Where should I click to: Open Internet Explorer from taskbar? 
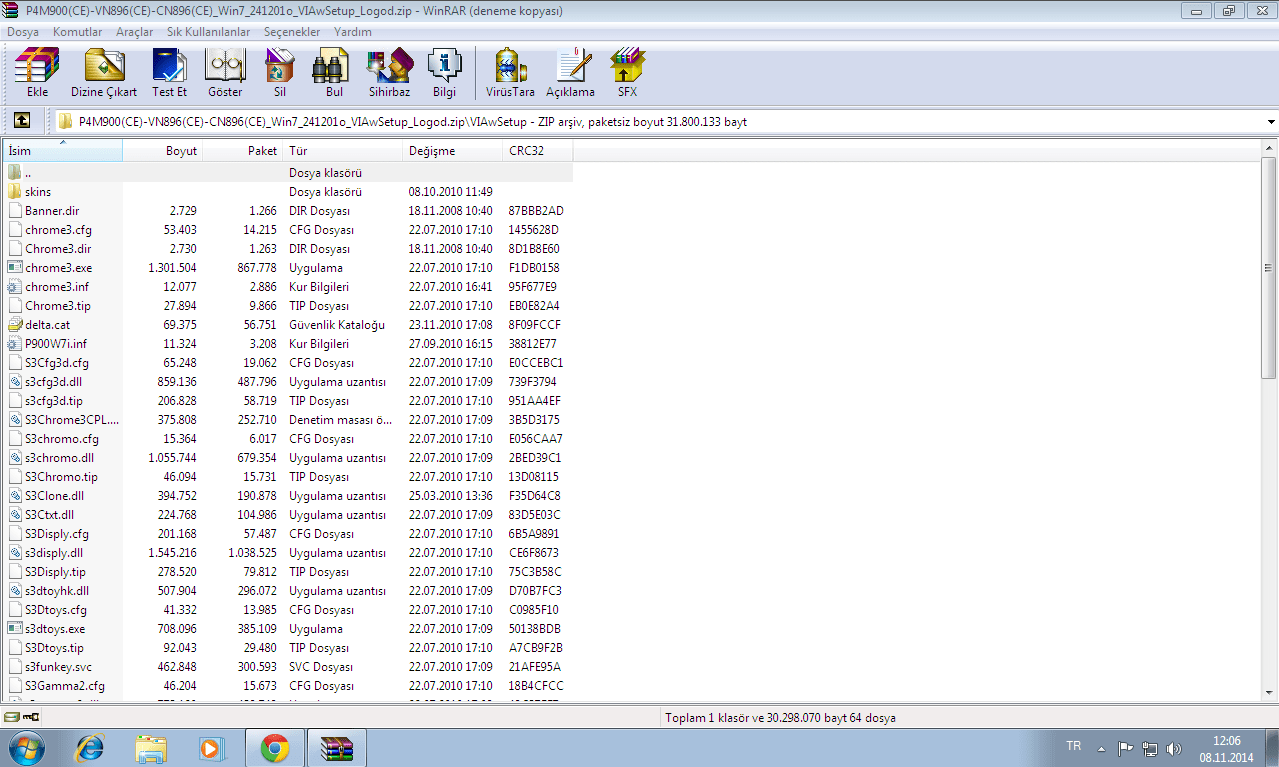pos(92,747)
